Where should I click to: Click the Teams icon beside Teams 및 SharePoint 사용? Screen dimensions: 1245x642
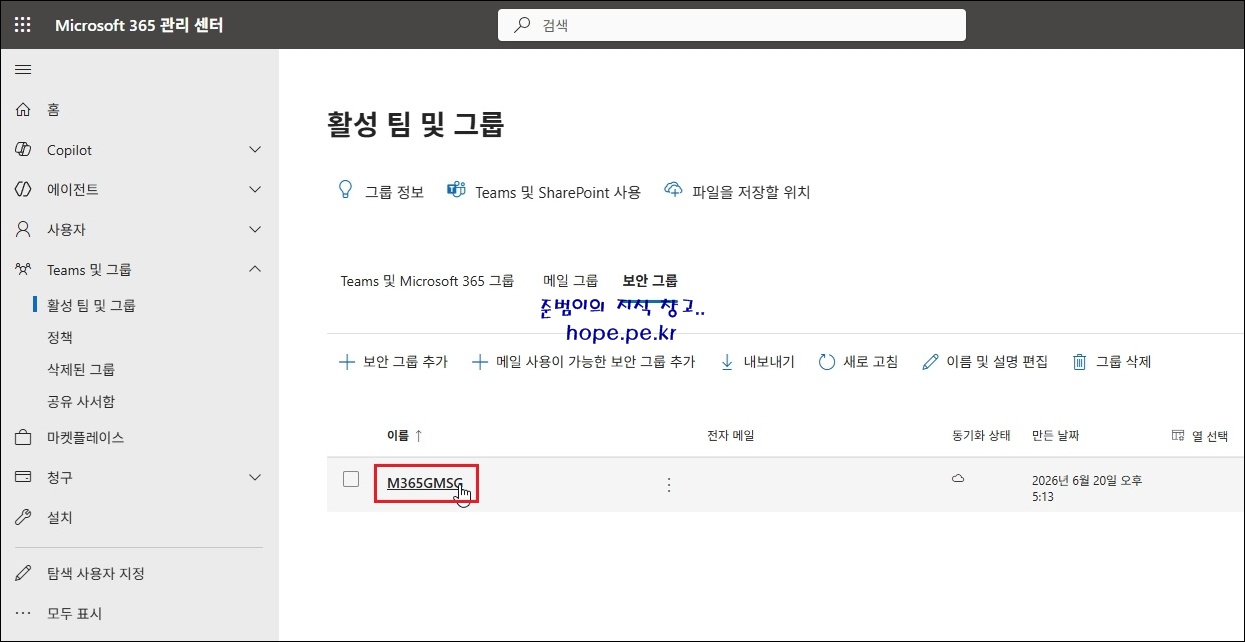457,190
